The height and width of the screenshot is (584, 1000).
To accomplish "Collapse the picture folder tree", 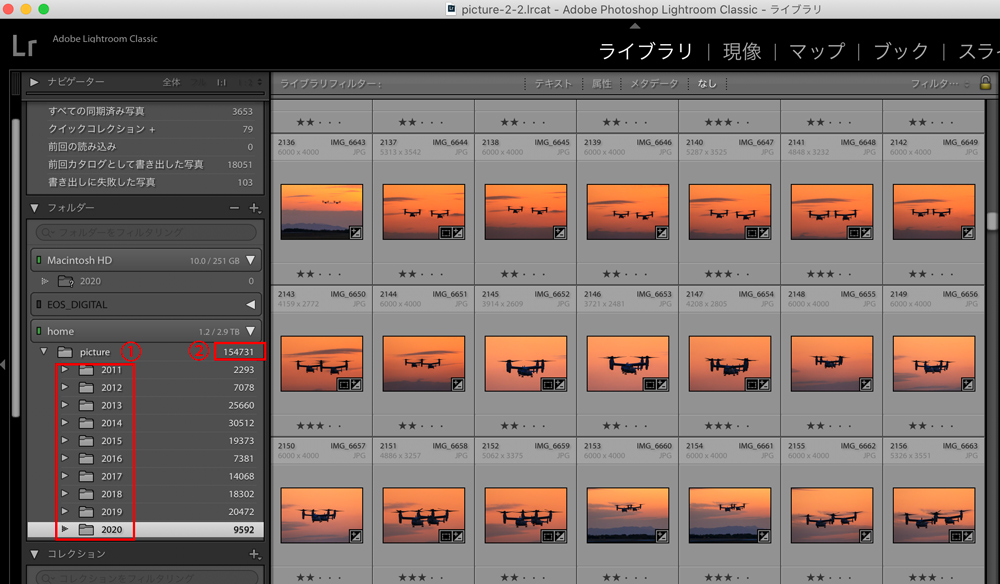I will point(43,351).
